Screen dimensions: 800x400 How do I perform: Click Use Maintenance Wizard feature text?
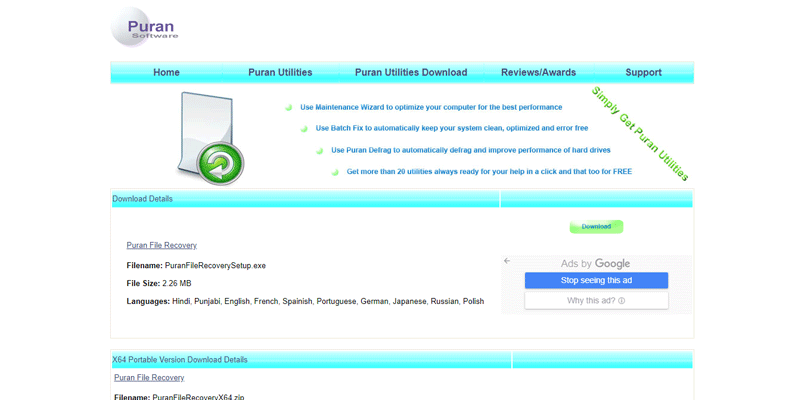tap(431, 108)
